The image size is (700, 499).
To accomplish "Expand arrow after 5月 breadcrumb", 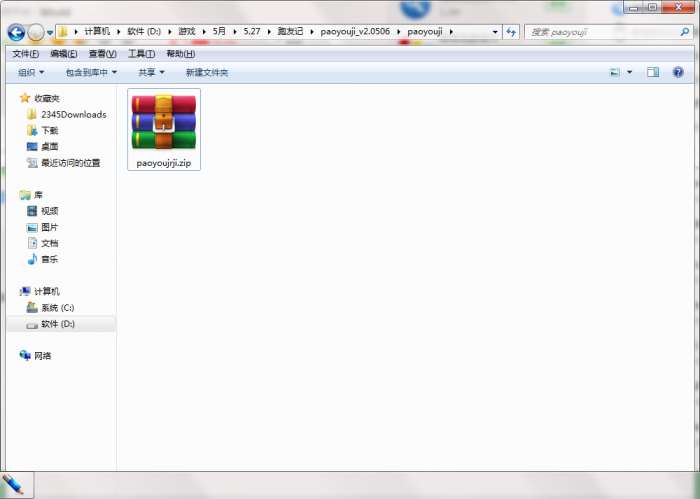I will 235,32.
